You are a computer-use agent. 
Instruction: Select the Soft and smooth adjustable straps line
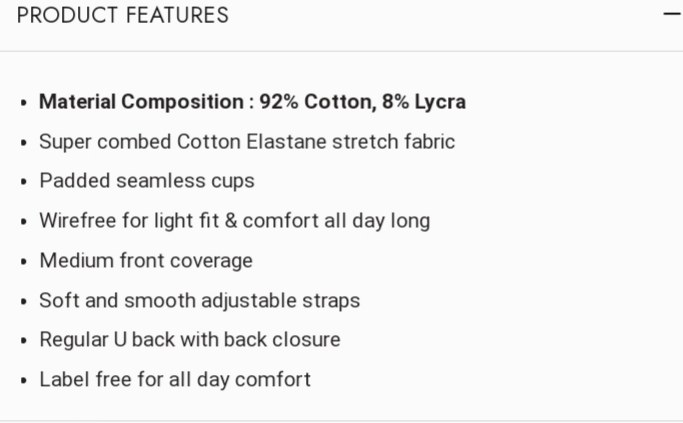(x=199, y=300)
